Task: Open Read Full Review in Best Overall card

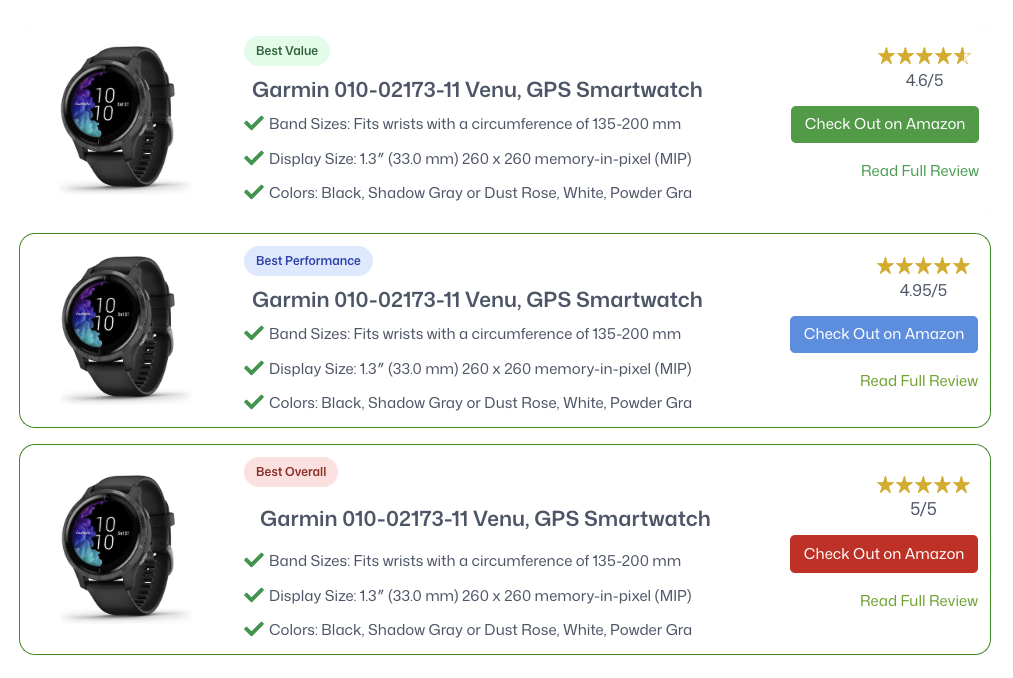Action: (x=919, y=600)
